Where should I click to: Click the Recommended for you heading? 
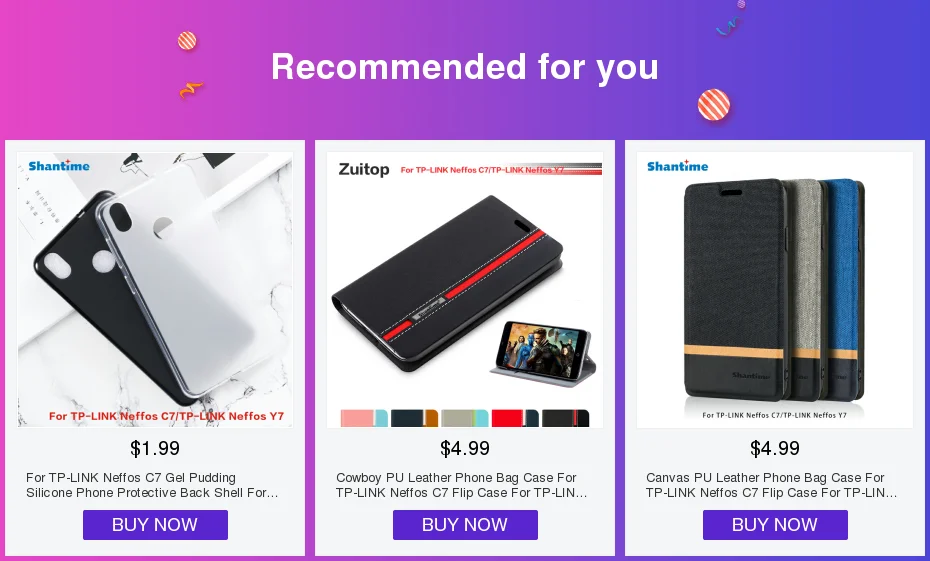coord(465,66)
